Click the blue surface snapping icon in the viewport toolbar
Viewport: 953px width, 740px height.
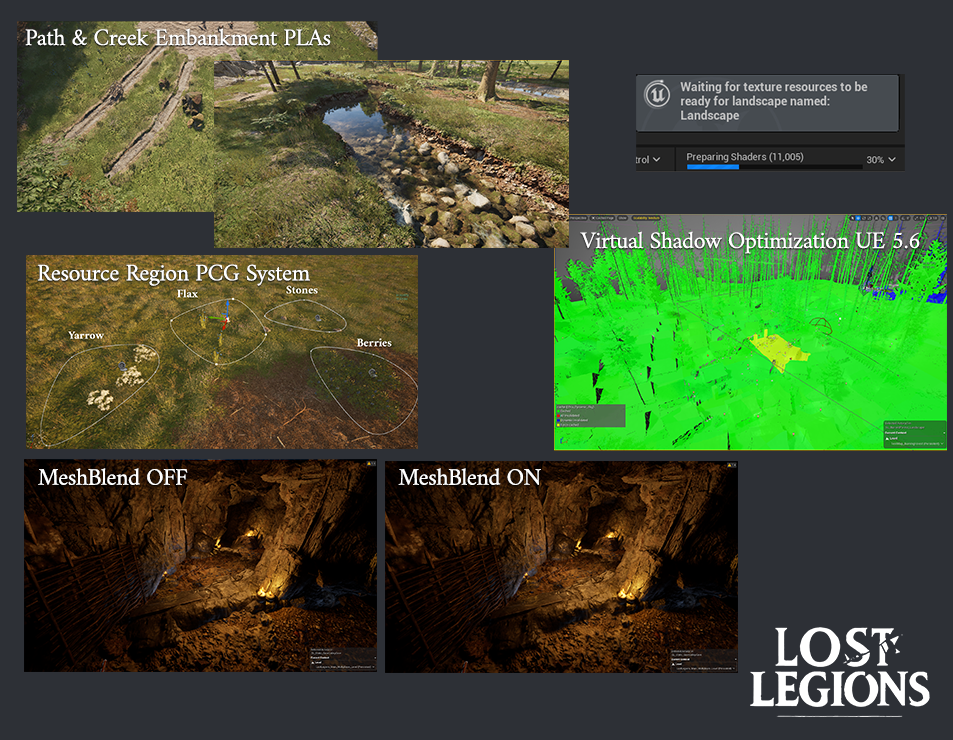890,218
